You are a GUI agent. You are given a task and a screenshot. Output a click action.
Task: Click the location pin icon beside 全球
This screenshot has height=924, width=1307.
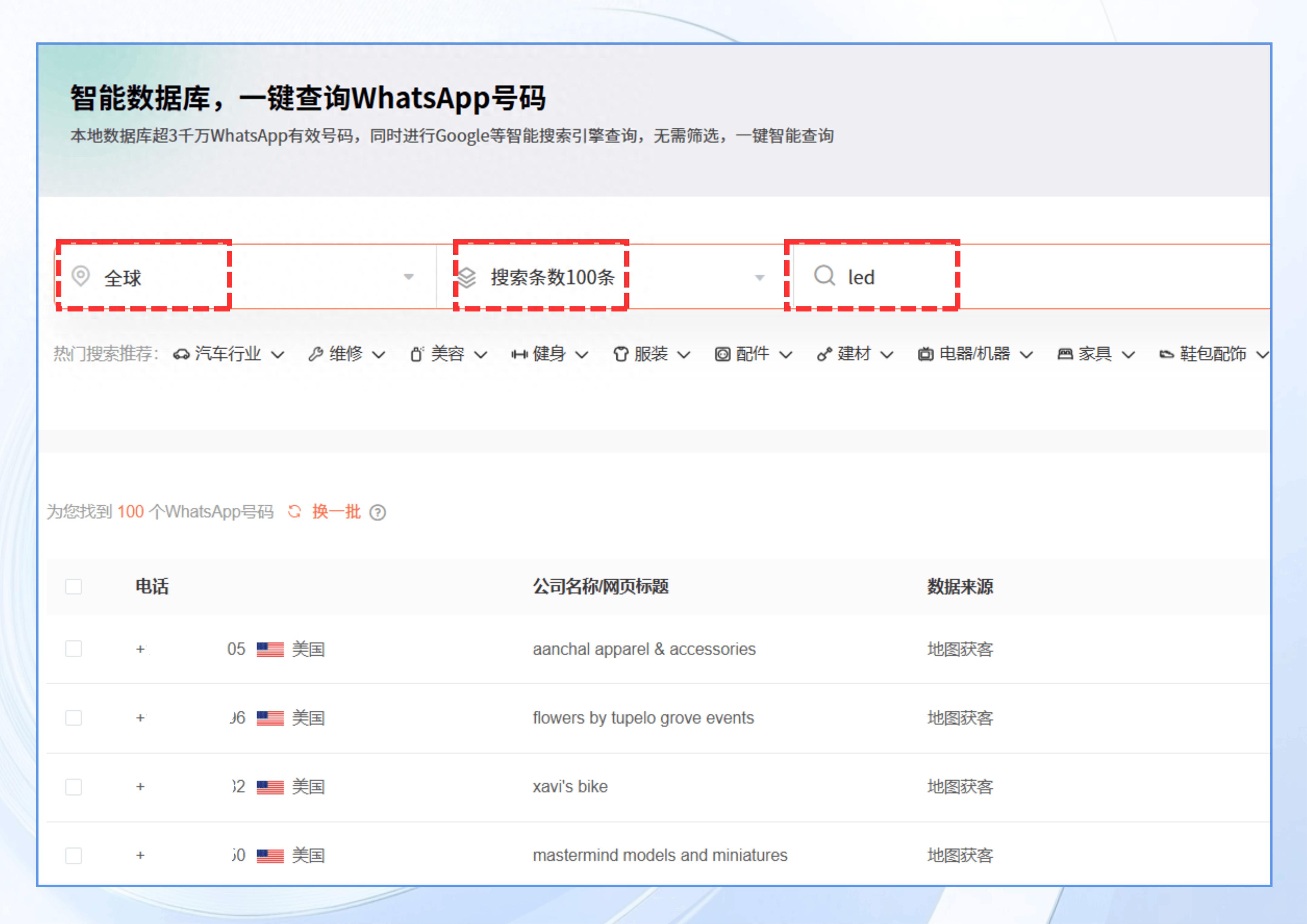pos(81,276)
